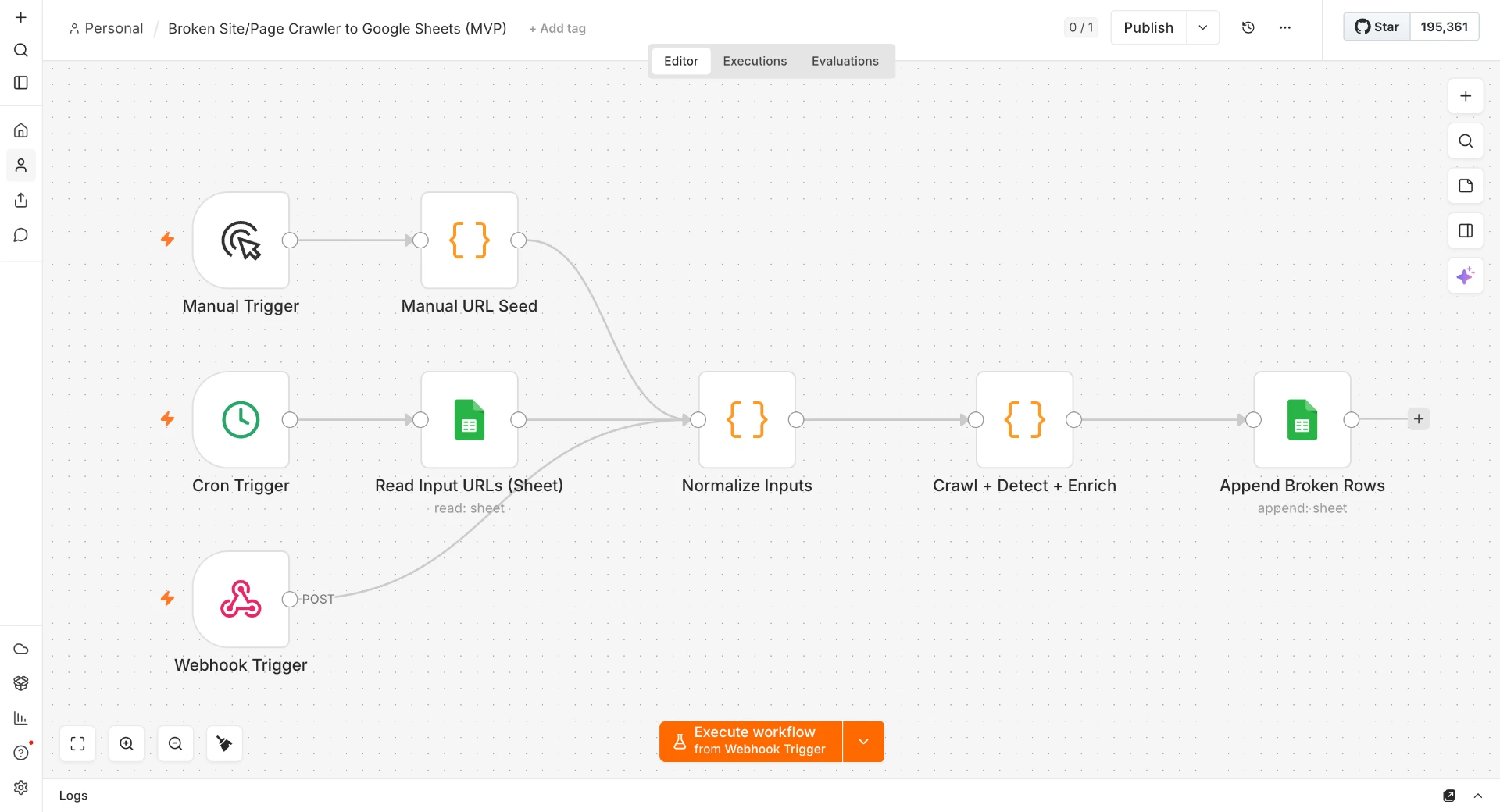This screenshot has height=812, width=1500.
Task: Open the Logs panel label
Action: [x=73, y=796]
